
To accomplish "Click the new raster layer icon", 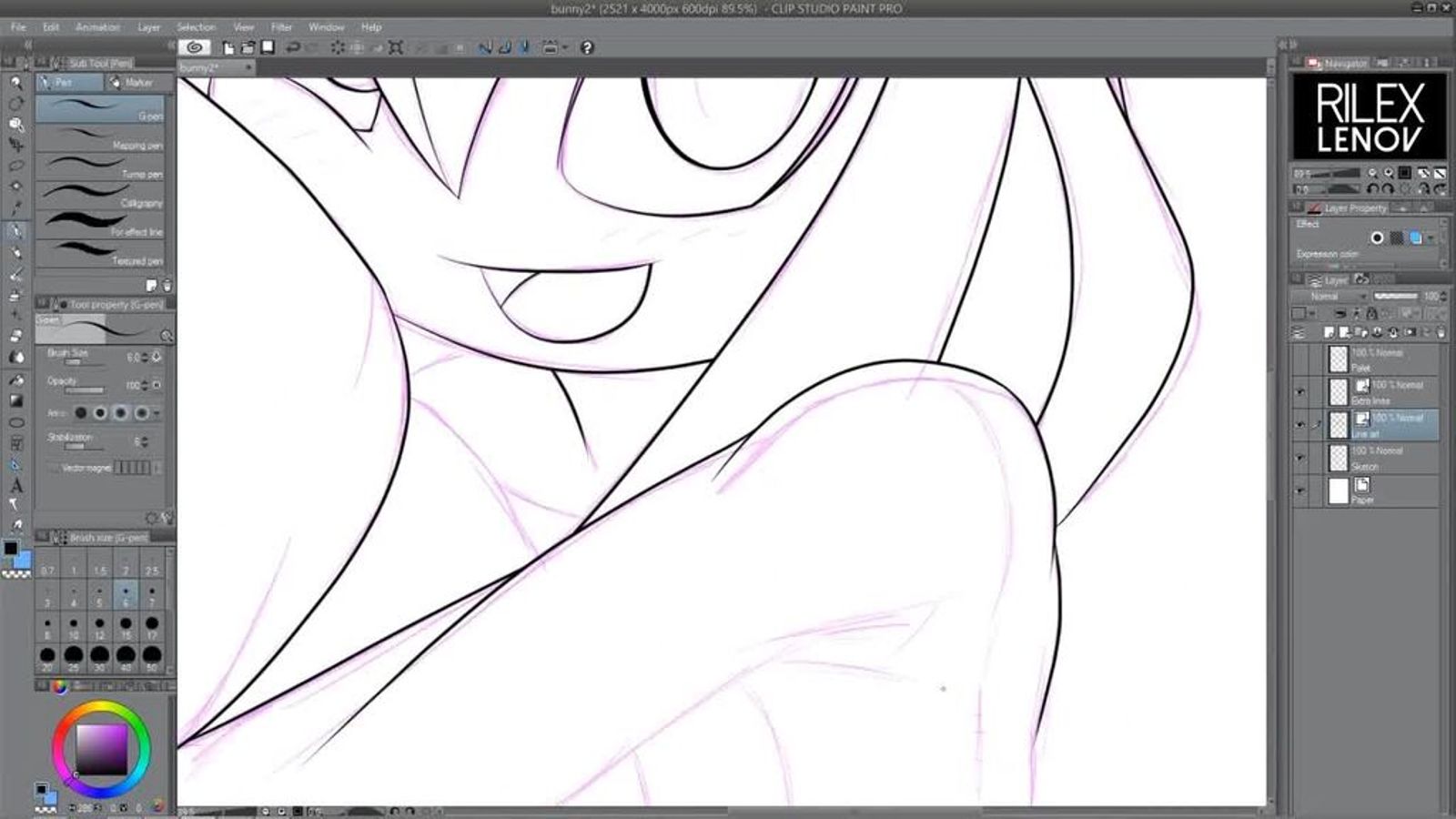I will (1330, 333).
